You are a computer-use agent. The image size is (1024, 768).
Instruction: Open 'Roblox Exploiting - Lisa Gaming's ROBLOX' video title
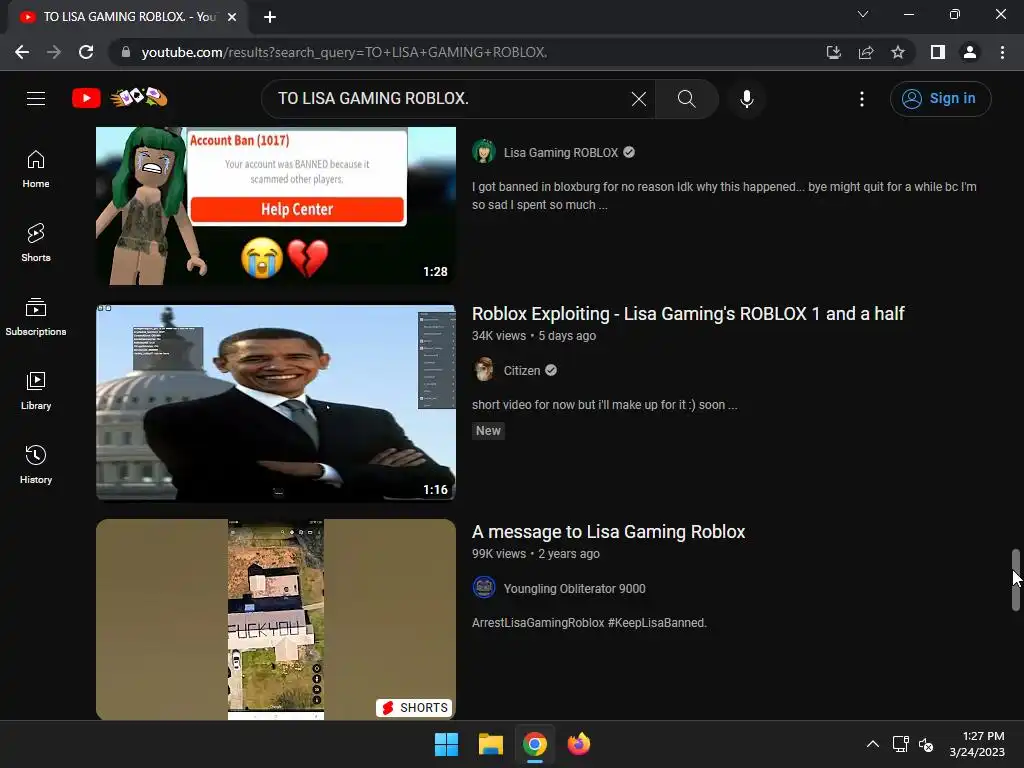pos(688,313)
